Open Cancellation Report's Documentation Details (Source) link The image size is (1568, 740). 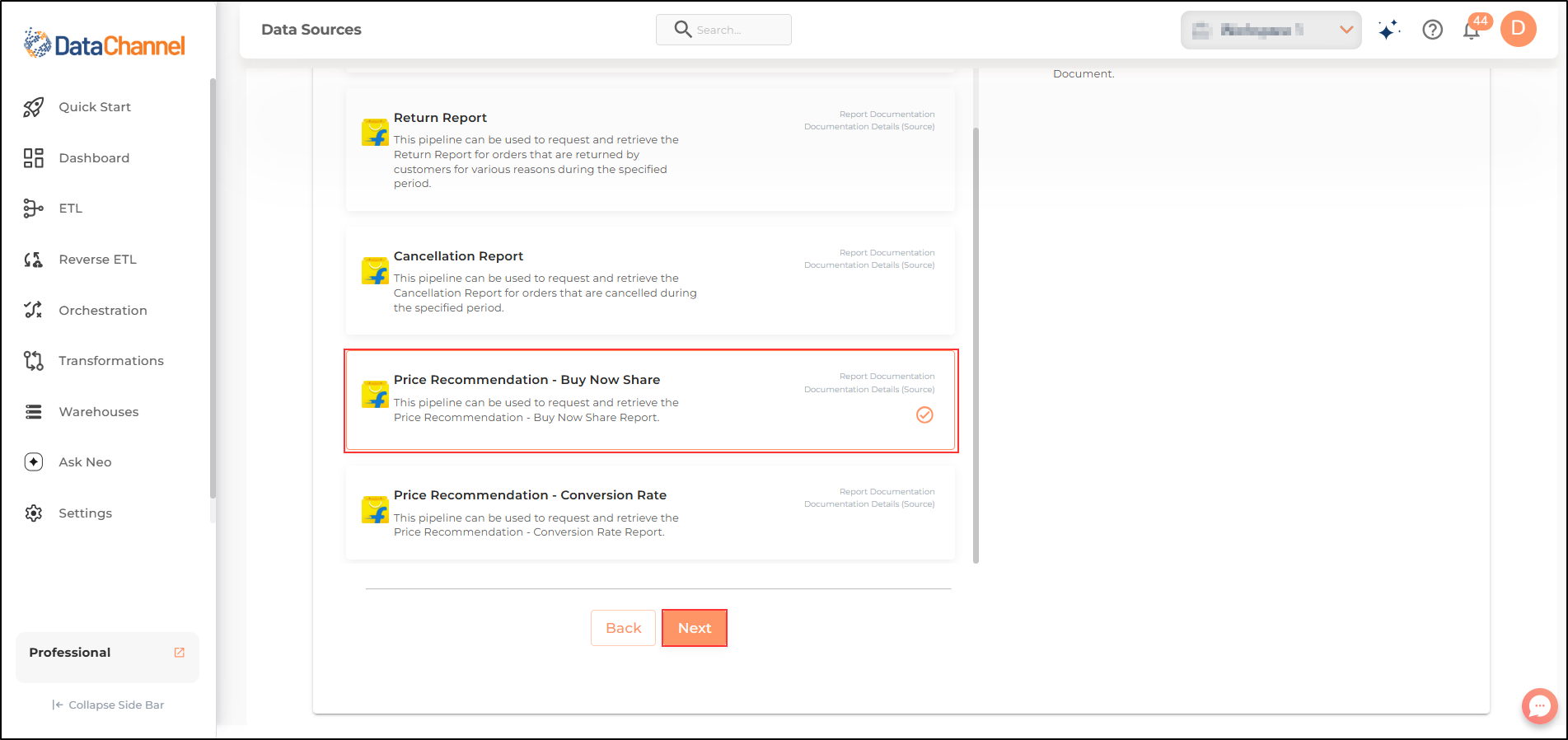(869, 265)
